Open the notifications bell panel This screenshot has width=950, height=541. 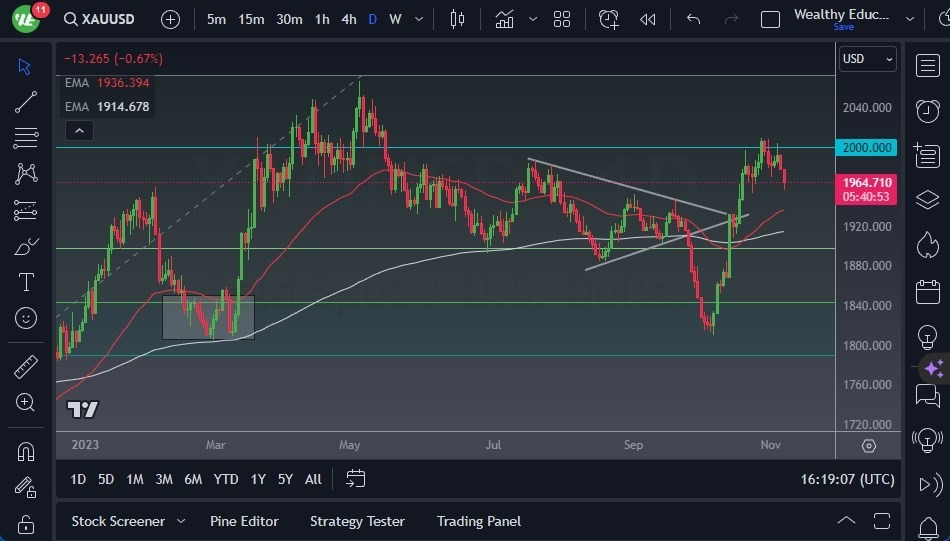[928, 528]
